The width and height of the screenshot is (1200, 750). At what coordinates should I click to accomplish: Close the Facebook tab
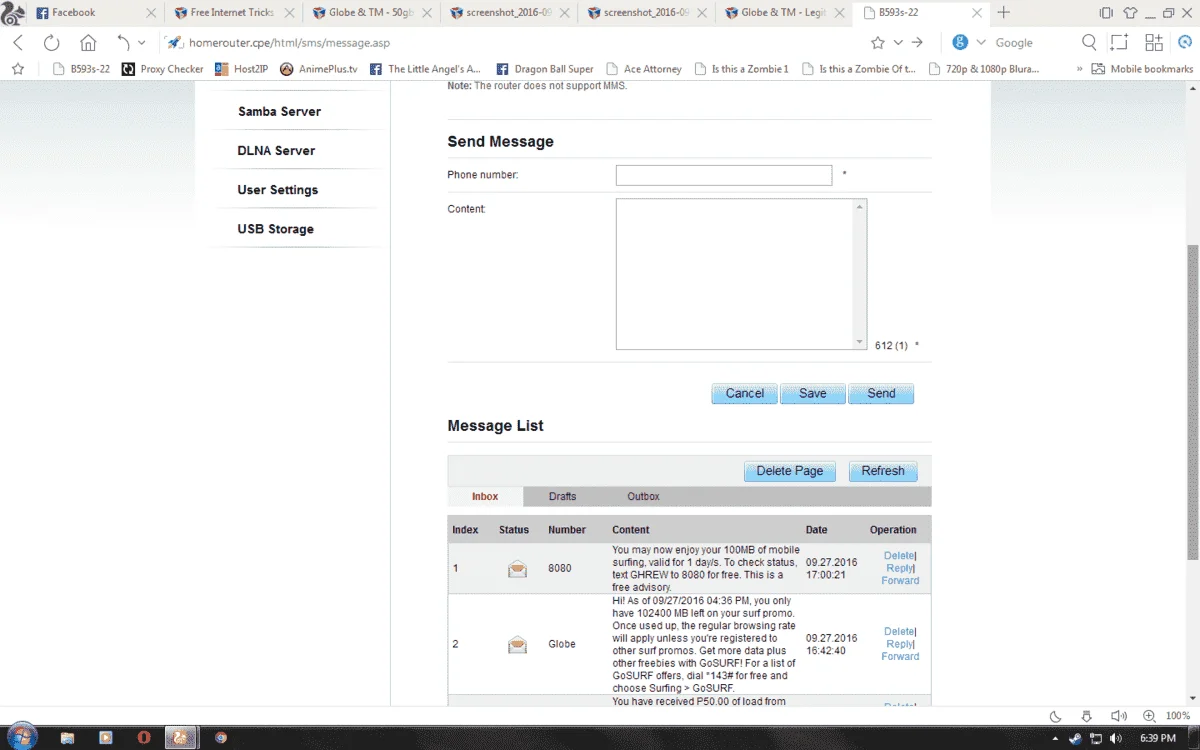(x=150, y=13)
